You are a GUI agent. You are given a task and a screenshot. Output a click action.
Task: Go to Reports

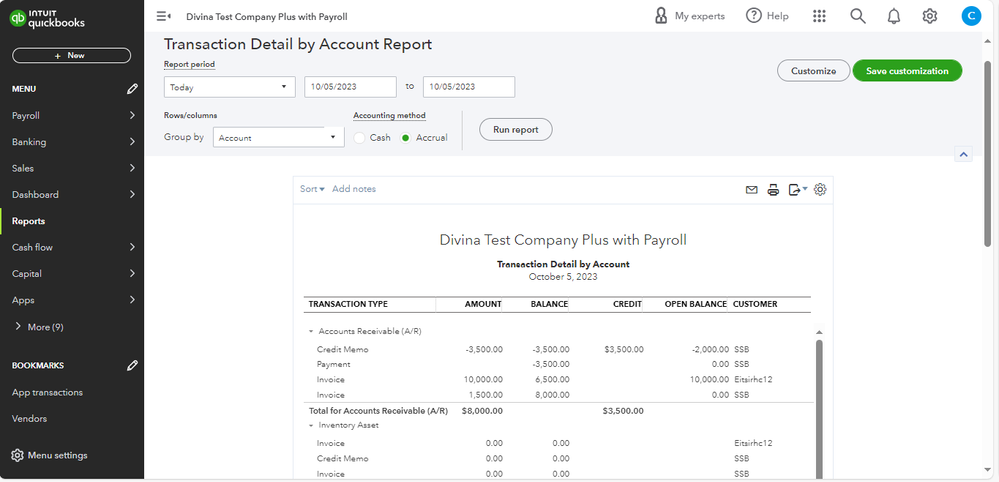click(x=72, y=221)
